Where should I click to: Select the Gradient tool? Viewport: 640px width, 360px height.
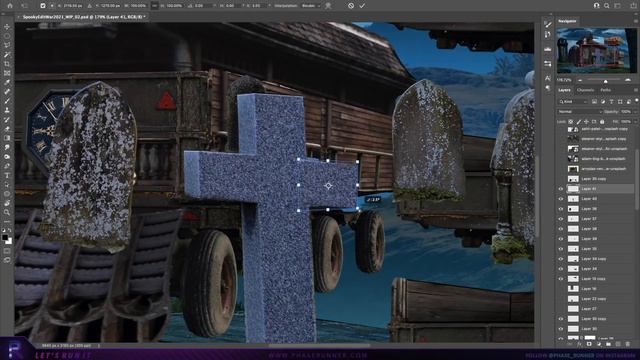point(7,138)
